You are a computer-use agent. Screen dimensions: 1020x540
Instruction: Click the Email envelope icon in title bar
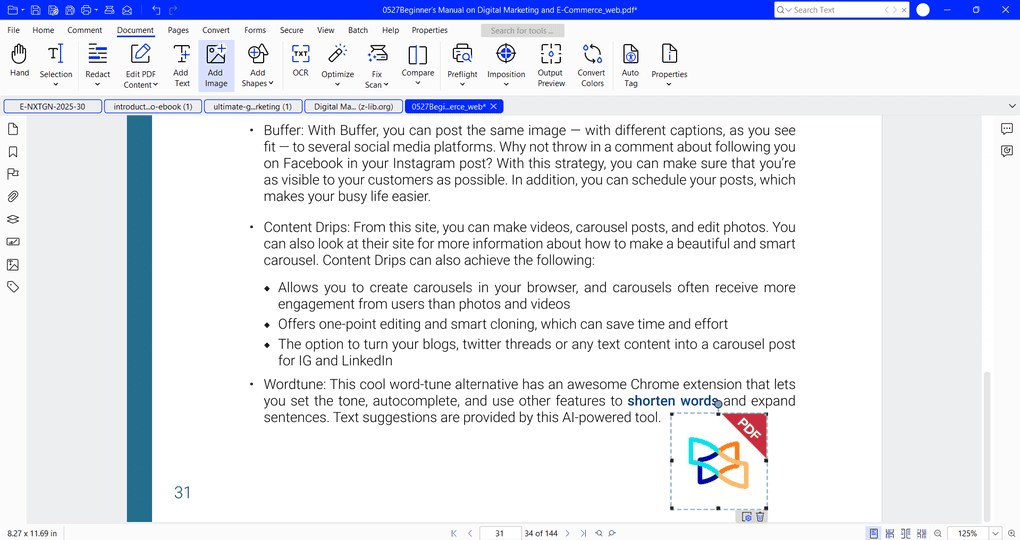point(128,10)
